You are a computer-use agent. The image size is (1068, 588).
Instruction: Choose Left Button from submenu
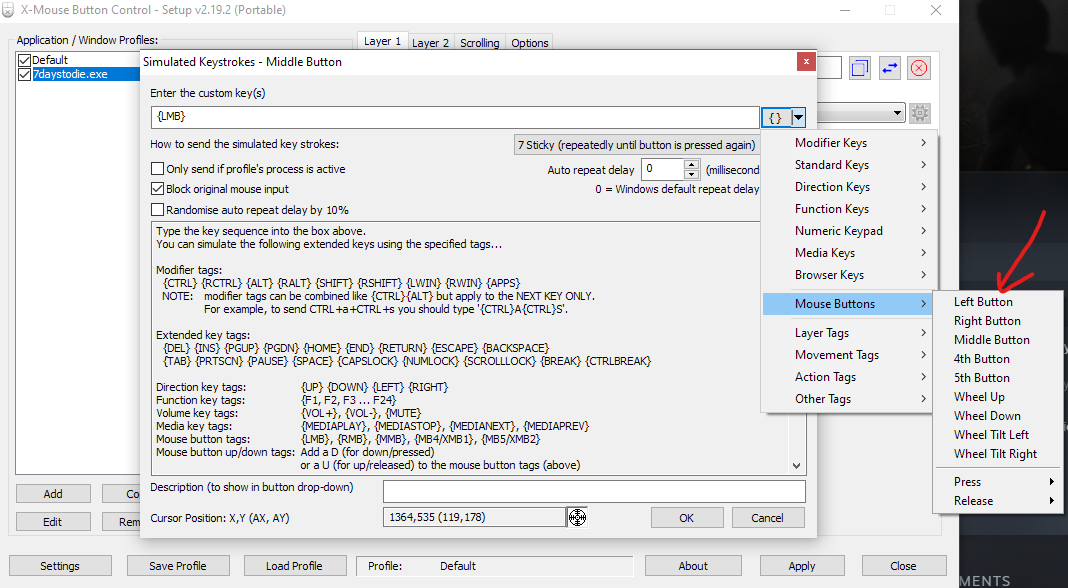(998, 302)
